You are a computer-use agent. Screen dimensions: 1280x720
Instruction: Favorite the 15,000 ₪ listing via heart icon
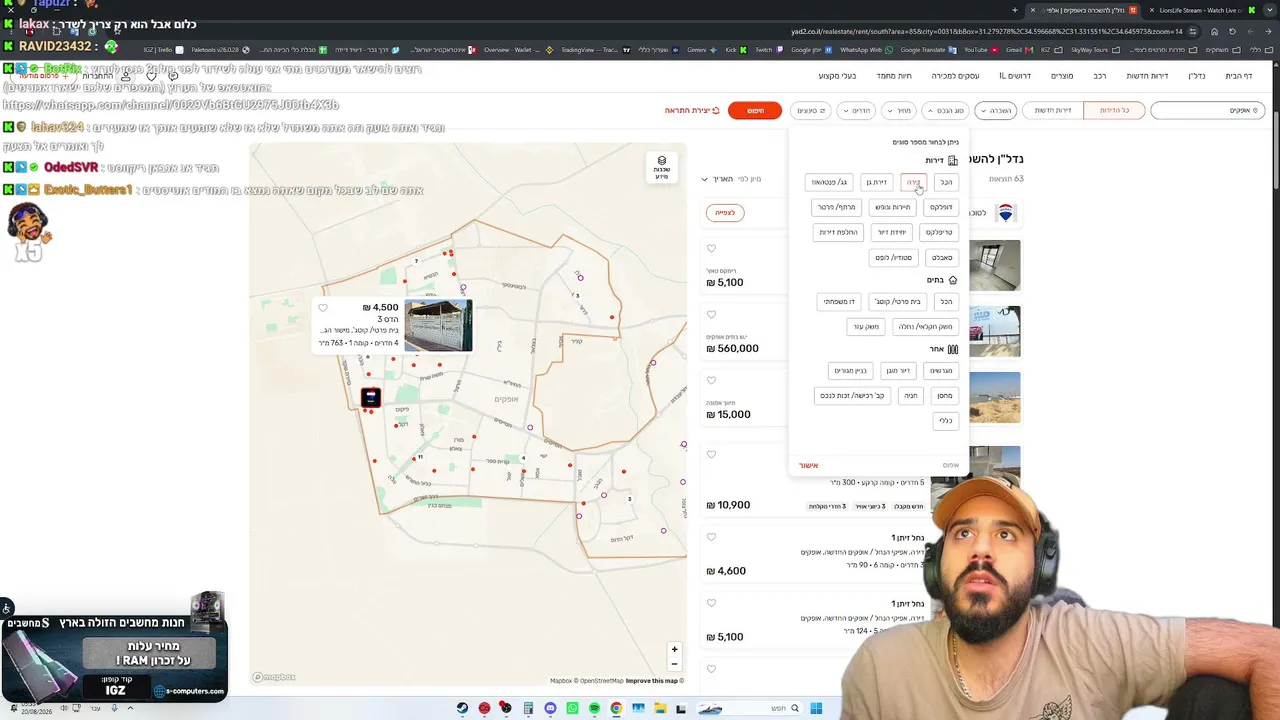coord(711,380)
